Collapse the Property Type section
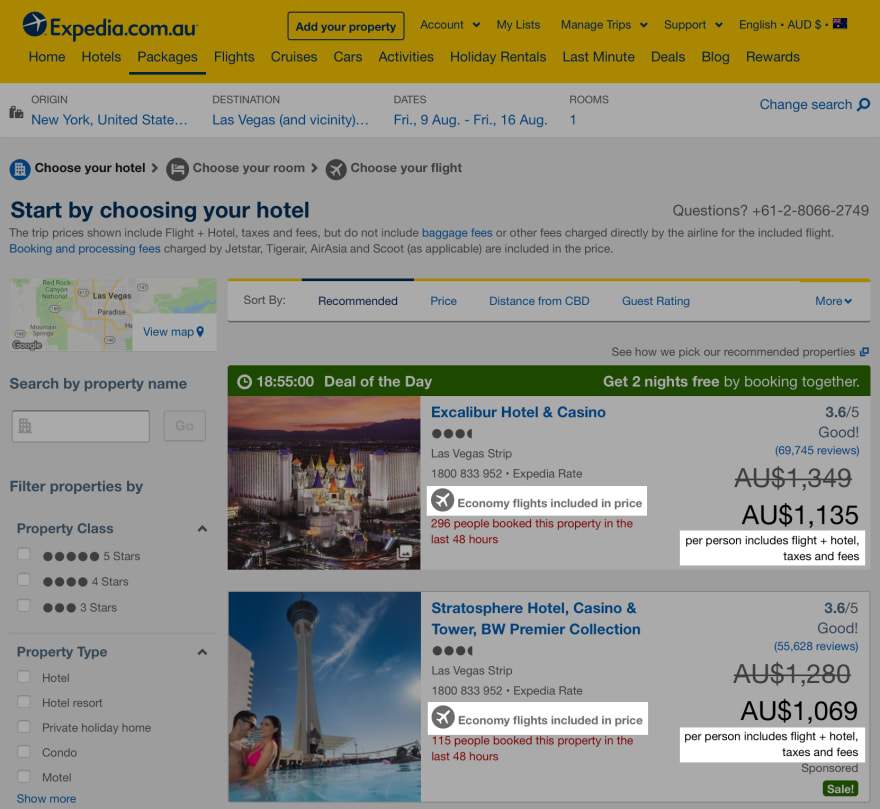Screen dimensions: 880x809 pos(203,652)
